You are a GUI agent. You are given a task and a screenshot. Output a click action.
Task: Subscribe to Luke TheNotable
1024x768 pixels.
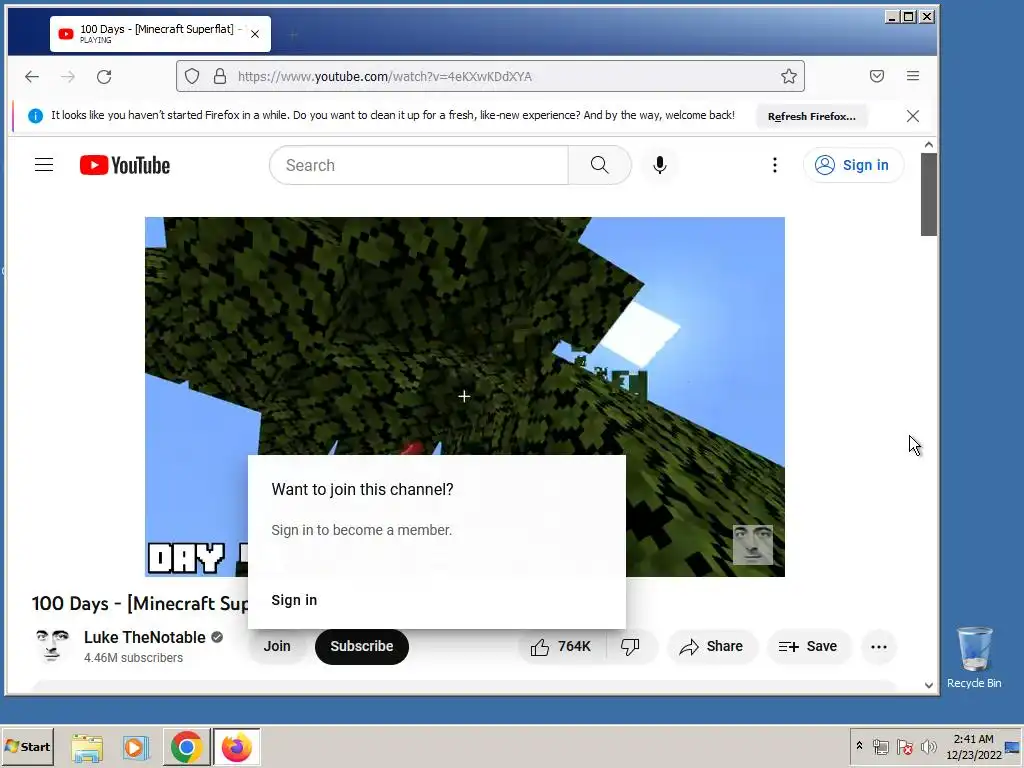coord(362,647)
